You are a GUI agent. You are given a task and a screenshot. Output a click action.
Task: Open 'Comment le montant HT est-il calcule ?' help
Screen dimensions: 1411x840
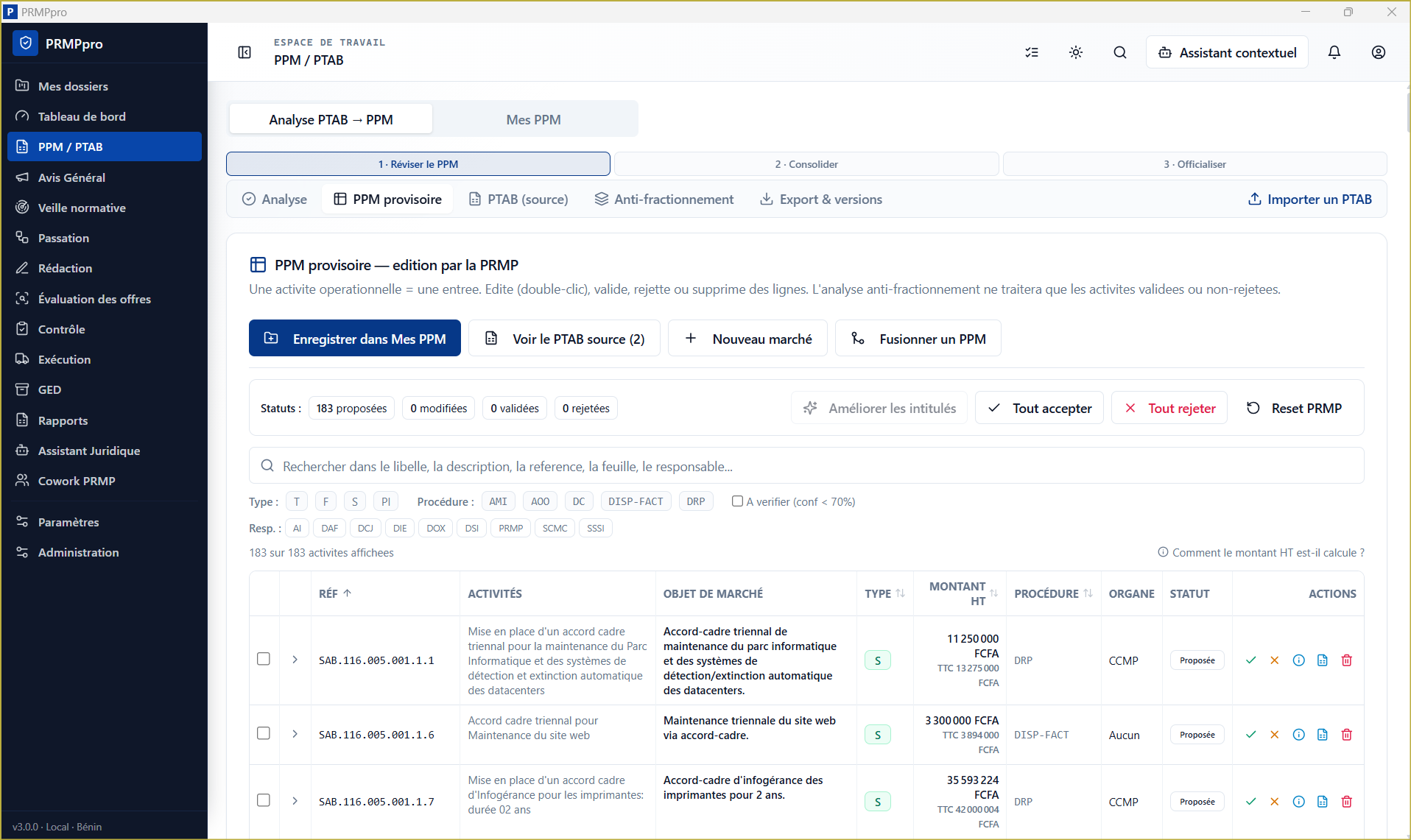pyautogui.click(x=1261, y=553)
